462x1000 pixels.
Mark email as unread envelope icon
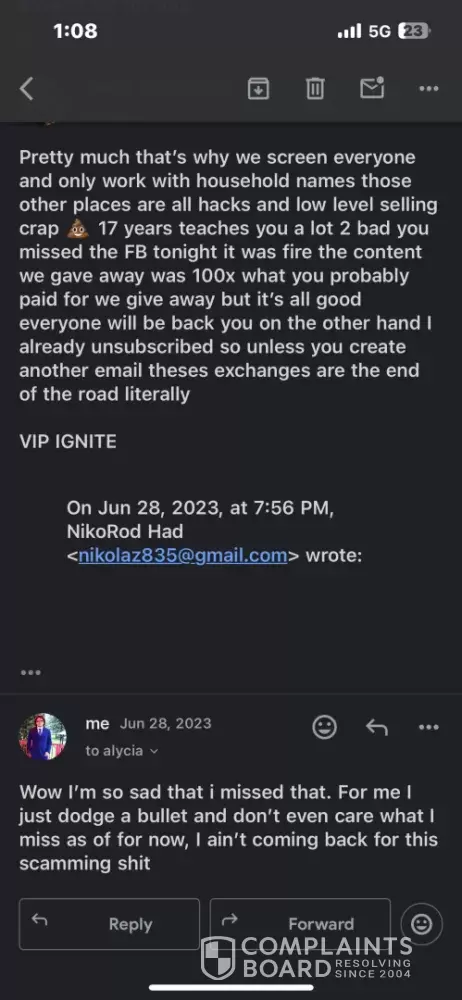(x=372, y=88)
